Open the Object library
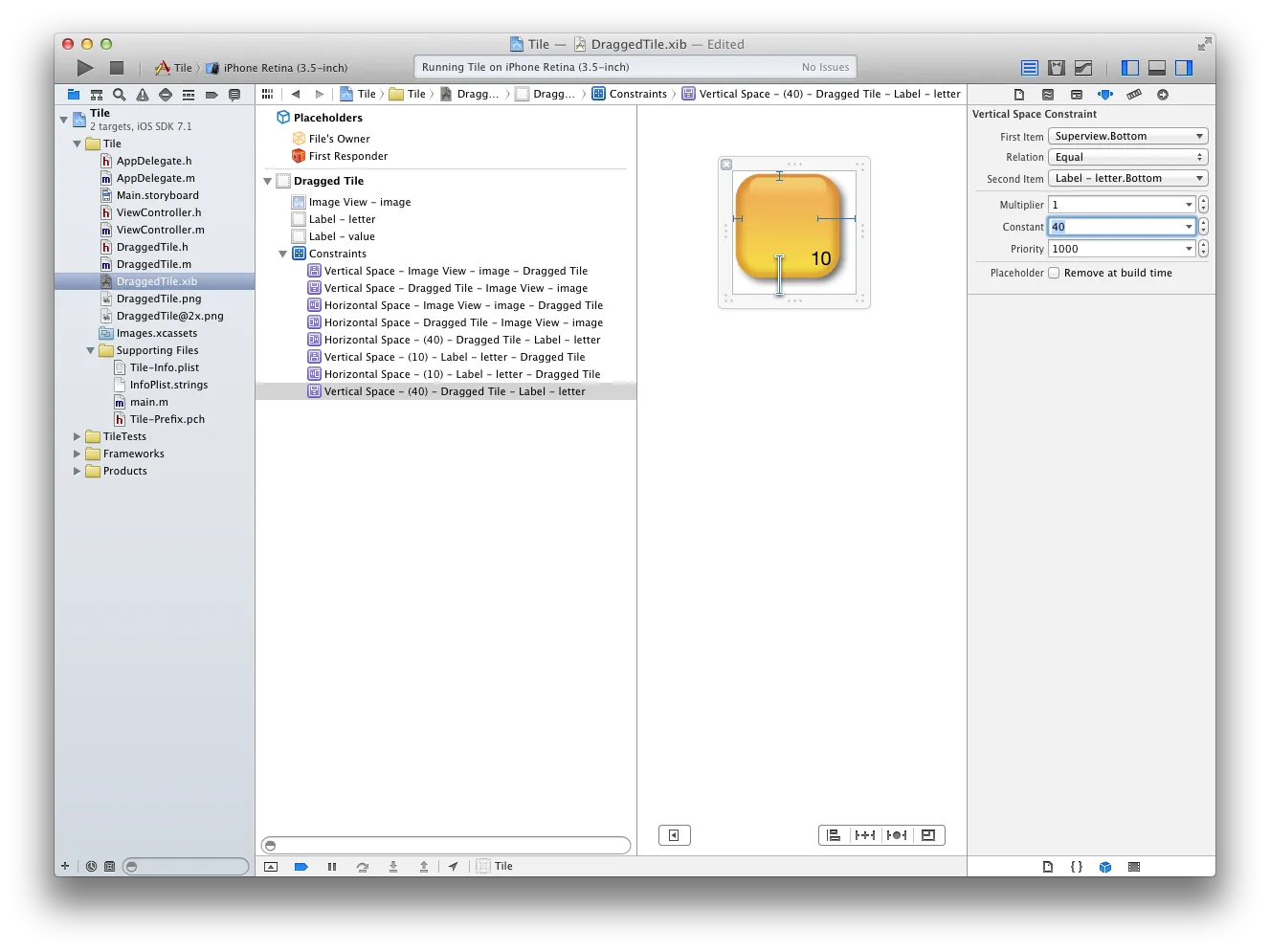Viewport: 1270px width, 952px height. tap(1105, 867)
